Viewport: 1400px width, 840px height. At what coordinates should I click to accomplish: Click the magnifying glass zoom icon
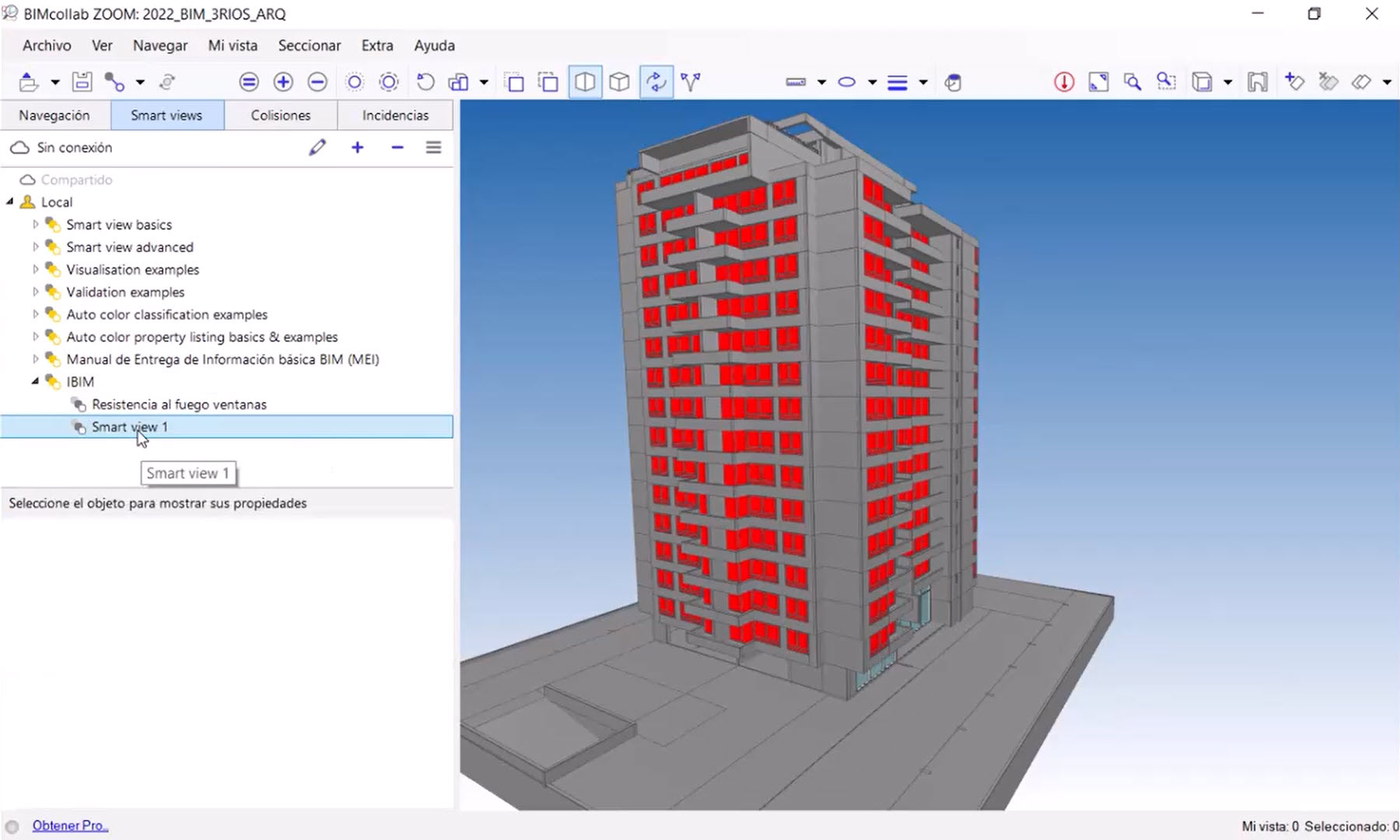(x=1132, y=82)
